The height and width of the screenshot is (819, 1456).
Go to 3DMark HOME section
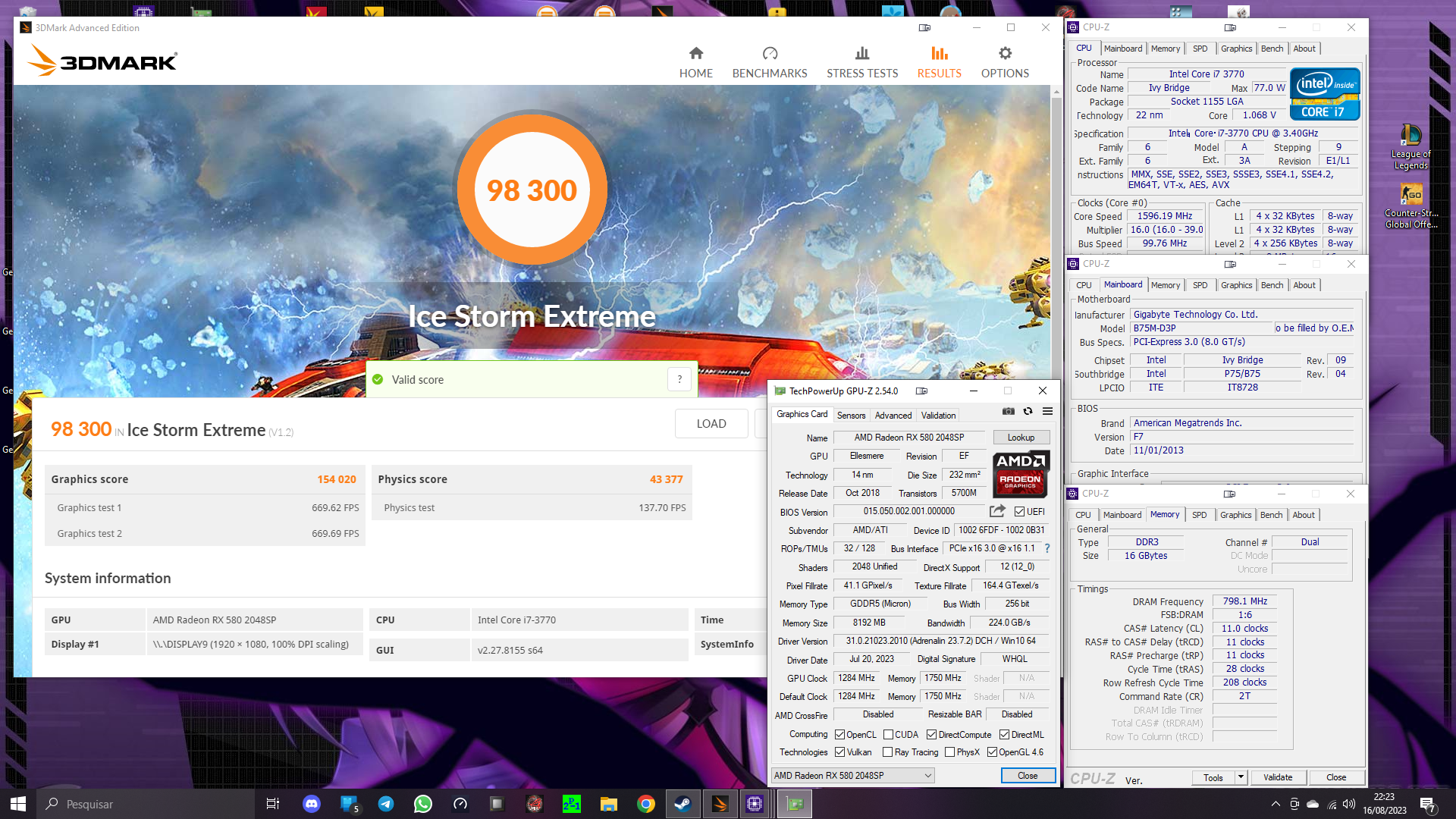click(695, 62)
